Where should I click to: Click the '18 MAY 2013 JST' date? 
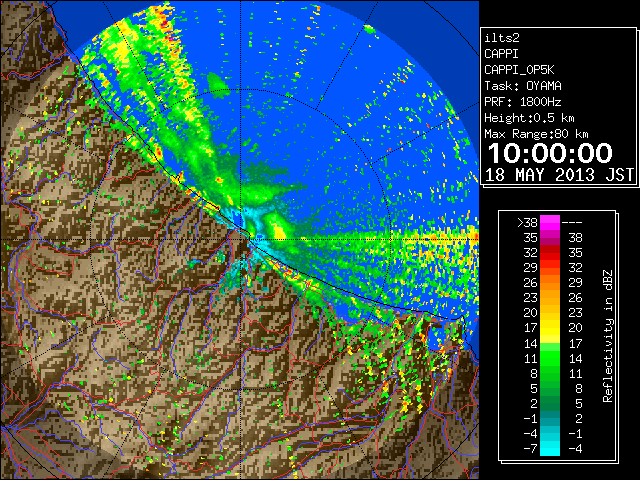click(x=559, y=175)
